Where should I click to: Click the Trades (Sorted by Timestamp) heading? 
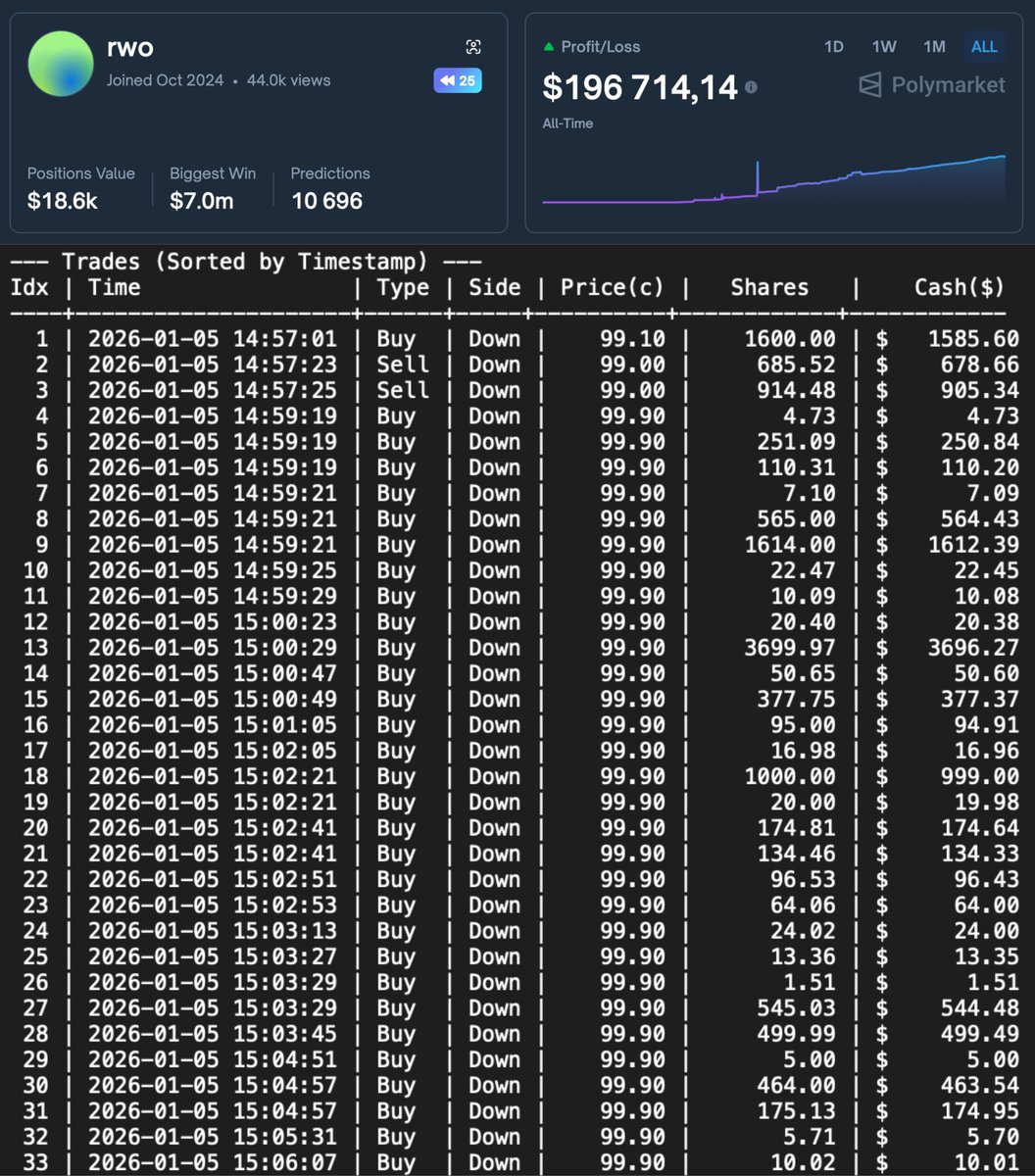(x=246, y=262)
